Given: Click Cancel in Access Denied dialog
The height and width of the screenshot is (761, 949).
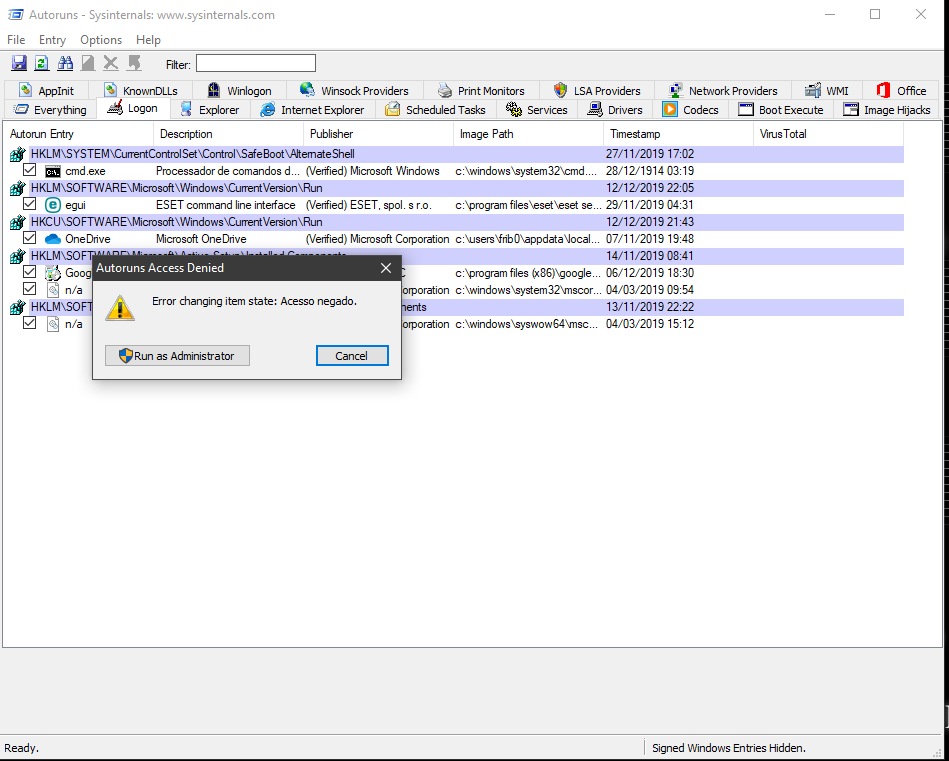Looking at the screenshot, I should (x=352, y=356).
